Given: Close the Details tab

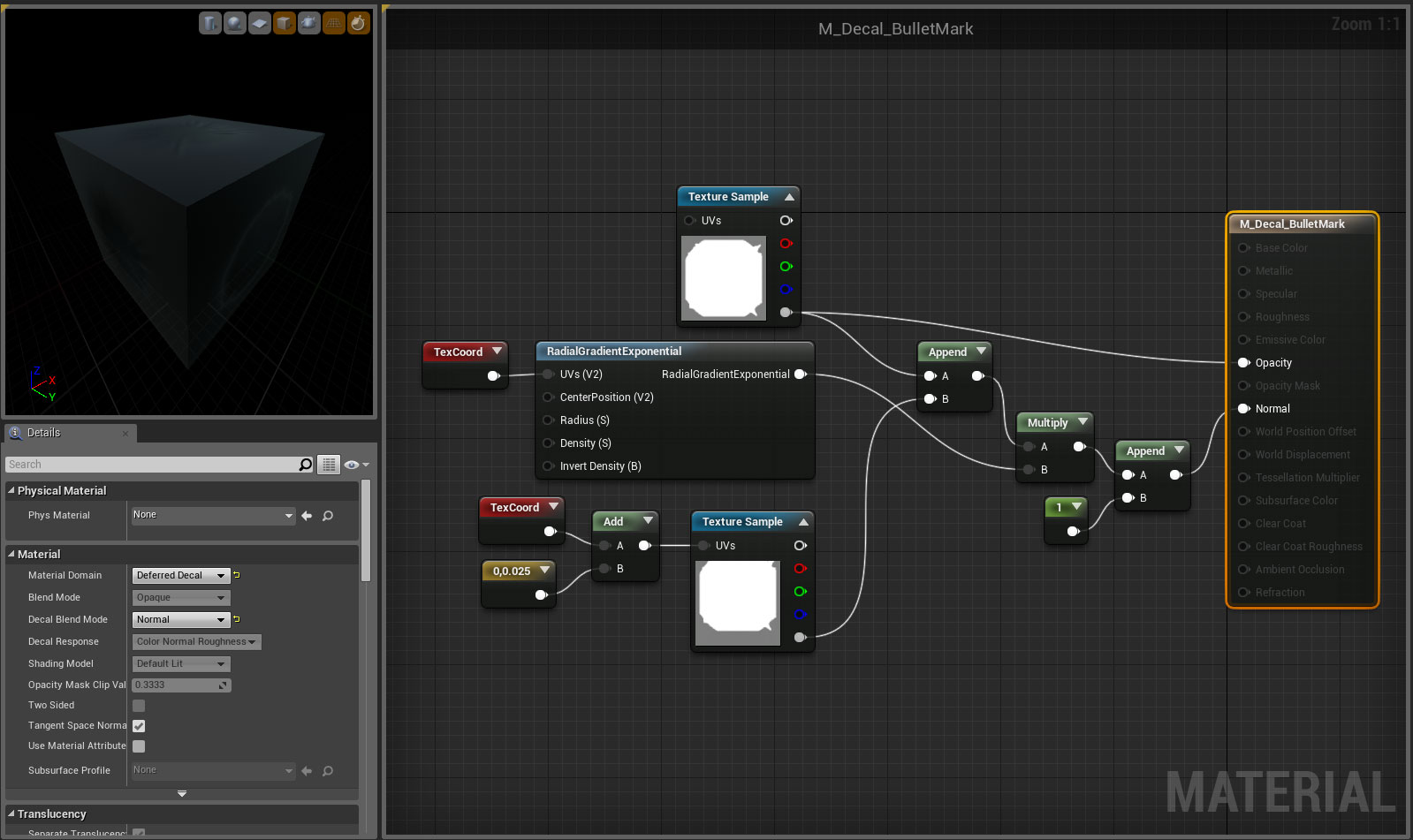Looking at the screenshot, I should click(125, 433).
